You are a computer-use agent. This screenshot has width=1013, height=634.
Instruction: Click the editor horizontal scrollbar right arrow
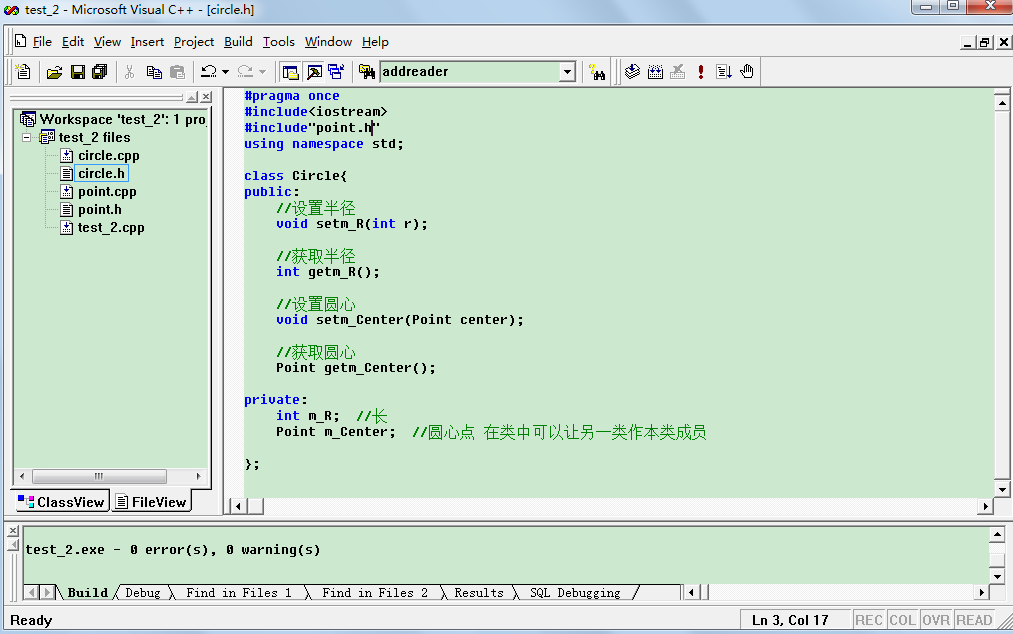pyautogui.click(x=985, y=506)
